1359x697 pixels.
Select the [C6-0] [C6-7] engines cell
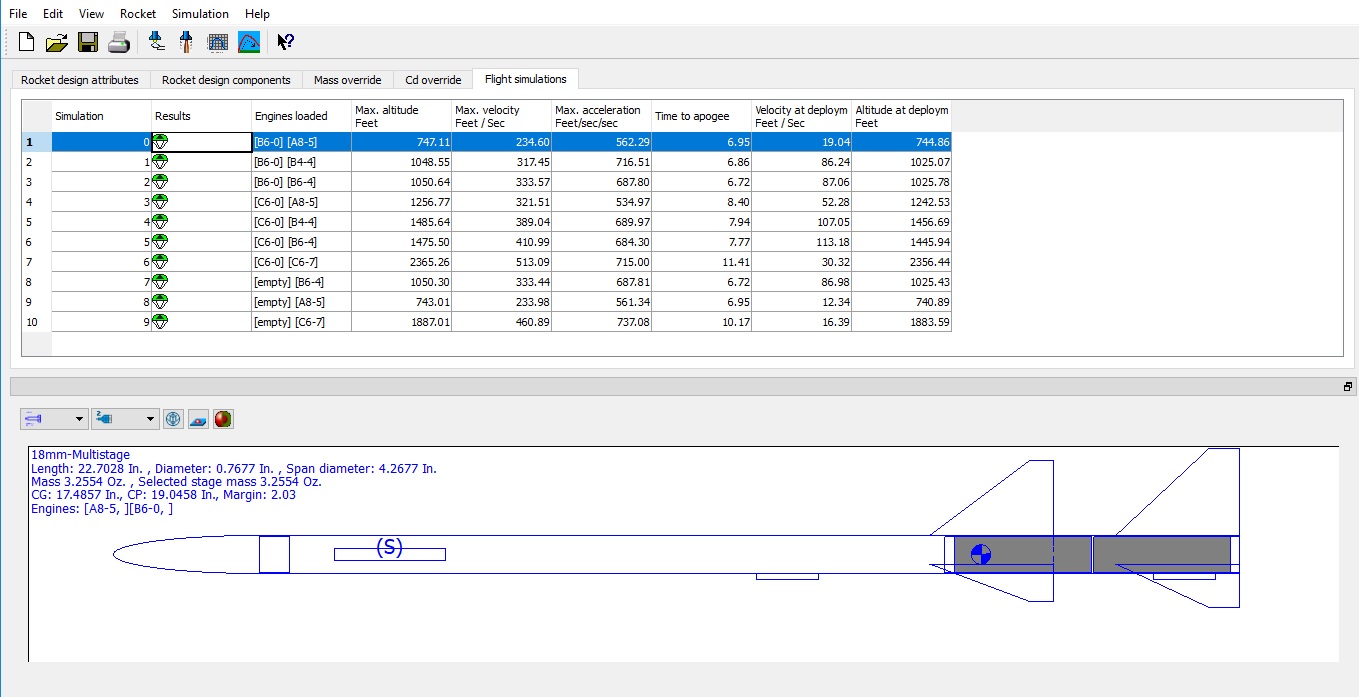tap(301, 262)
